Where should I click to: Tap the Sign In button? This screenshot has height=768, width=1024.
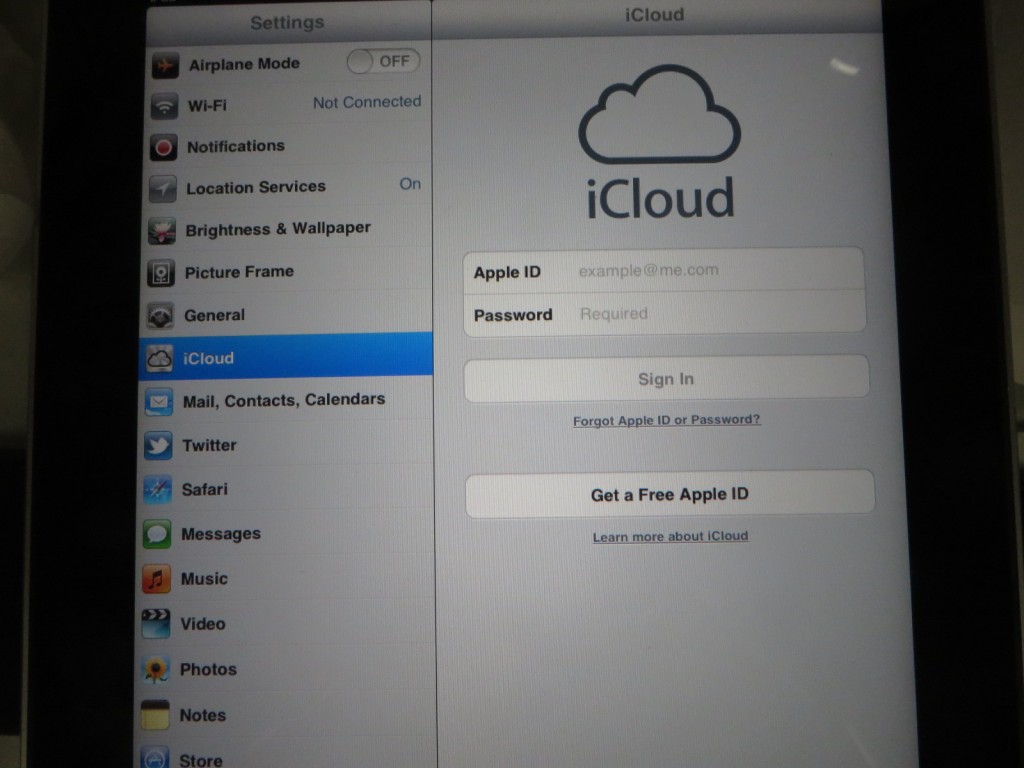666,379
